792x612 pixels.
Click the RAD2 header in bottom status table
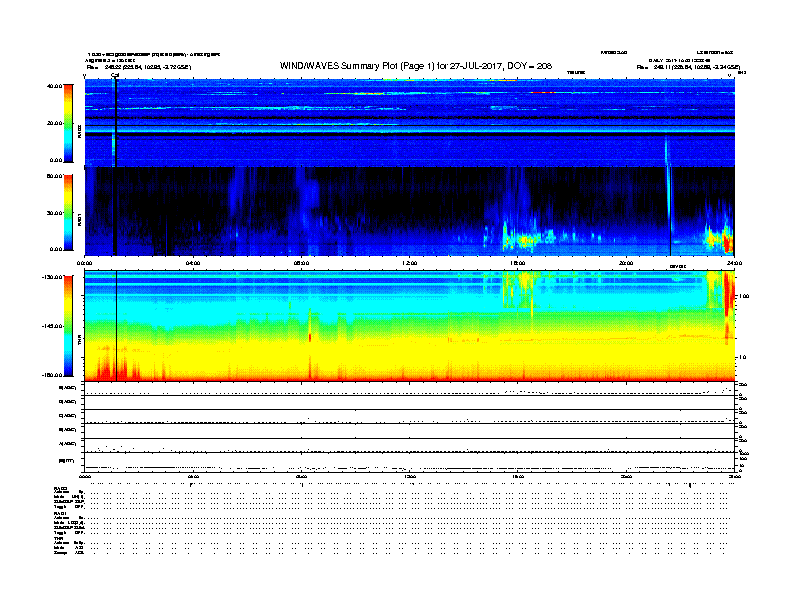coord(60,489)
